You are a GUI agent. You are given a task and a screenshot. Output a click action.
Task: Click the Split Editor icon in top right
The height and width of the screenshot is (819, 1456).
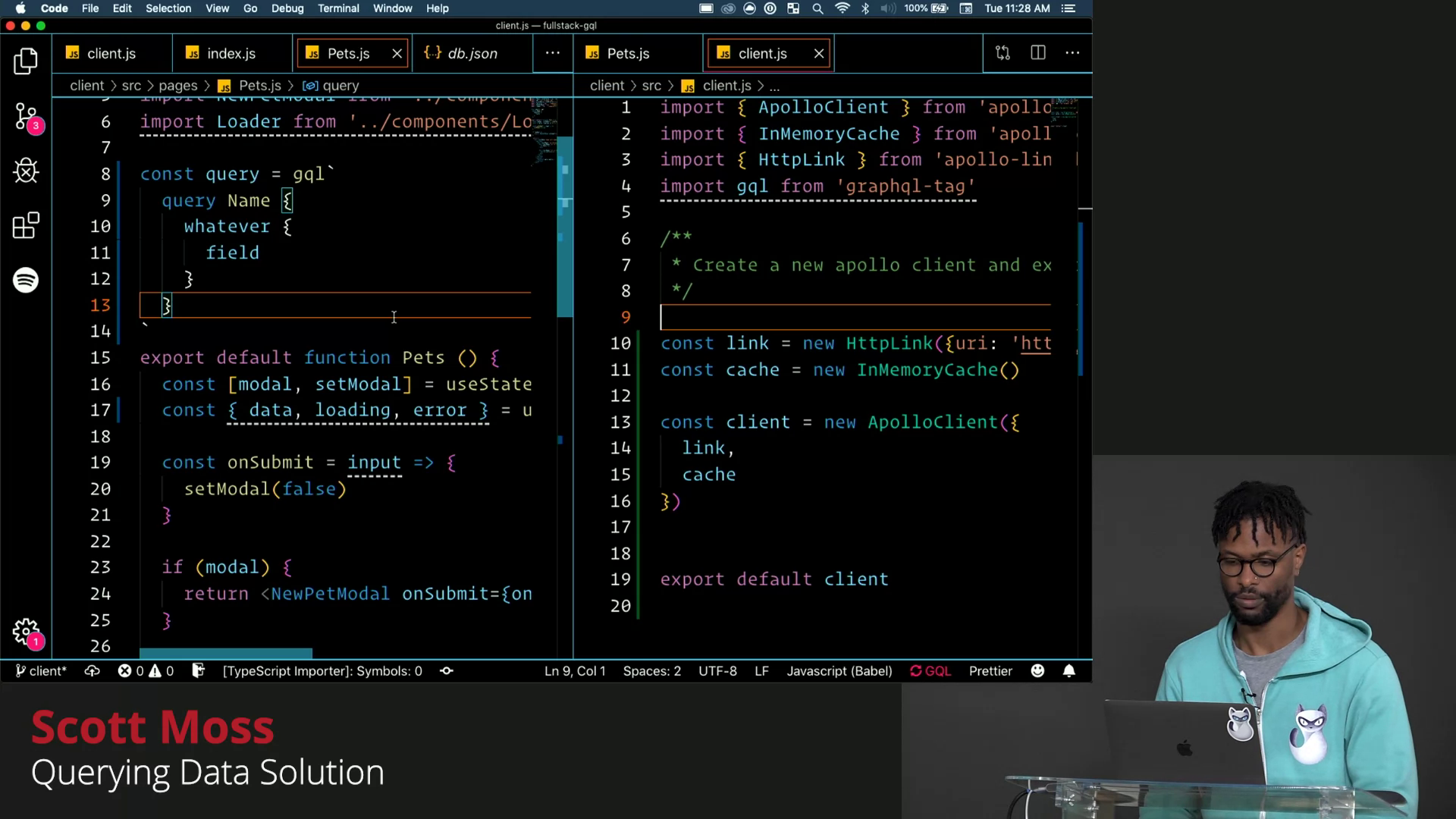tap(1038, 53)
